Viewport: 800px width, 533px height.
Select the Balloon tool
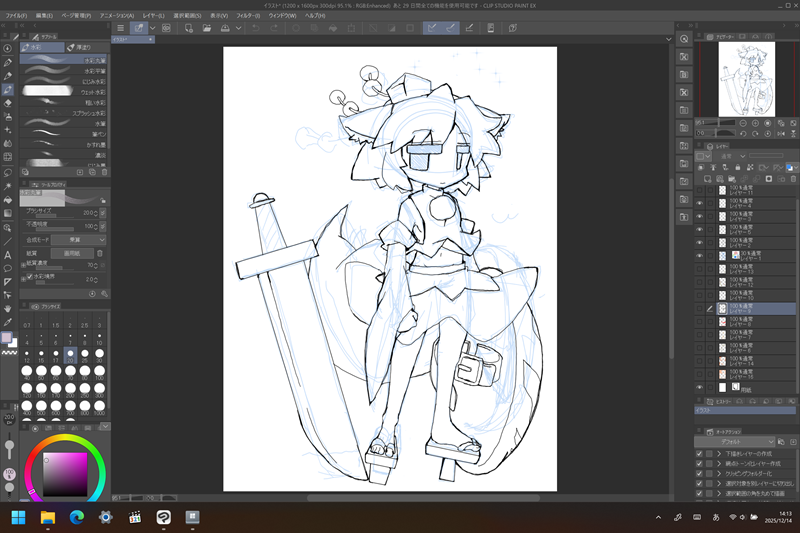(x=8, y=268)
